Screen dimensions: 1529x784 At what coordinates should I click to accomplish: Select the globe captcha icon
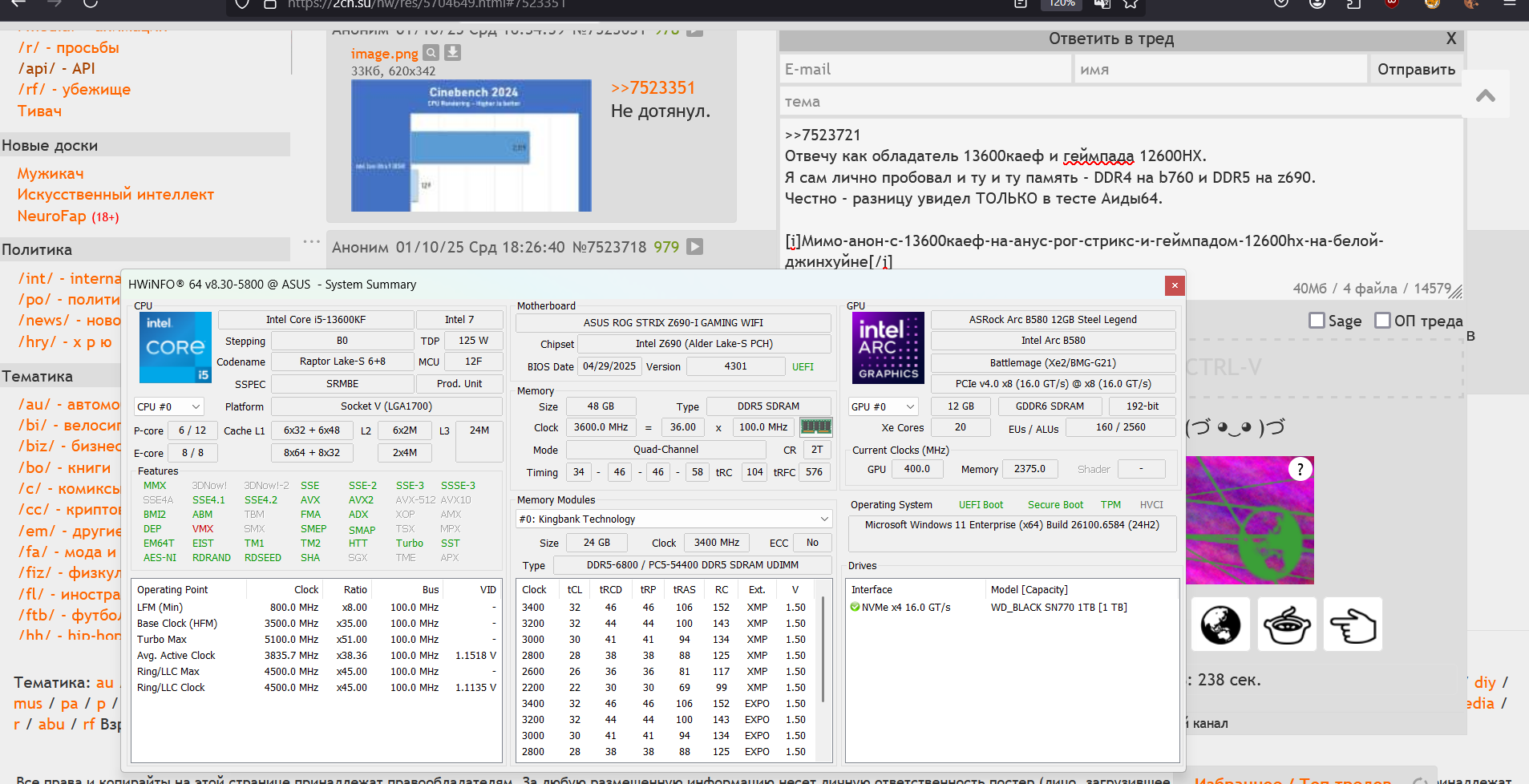[1220, 624]
